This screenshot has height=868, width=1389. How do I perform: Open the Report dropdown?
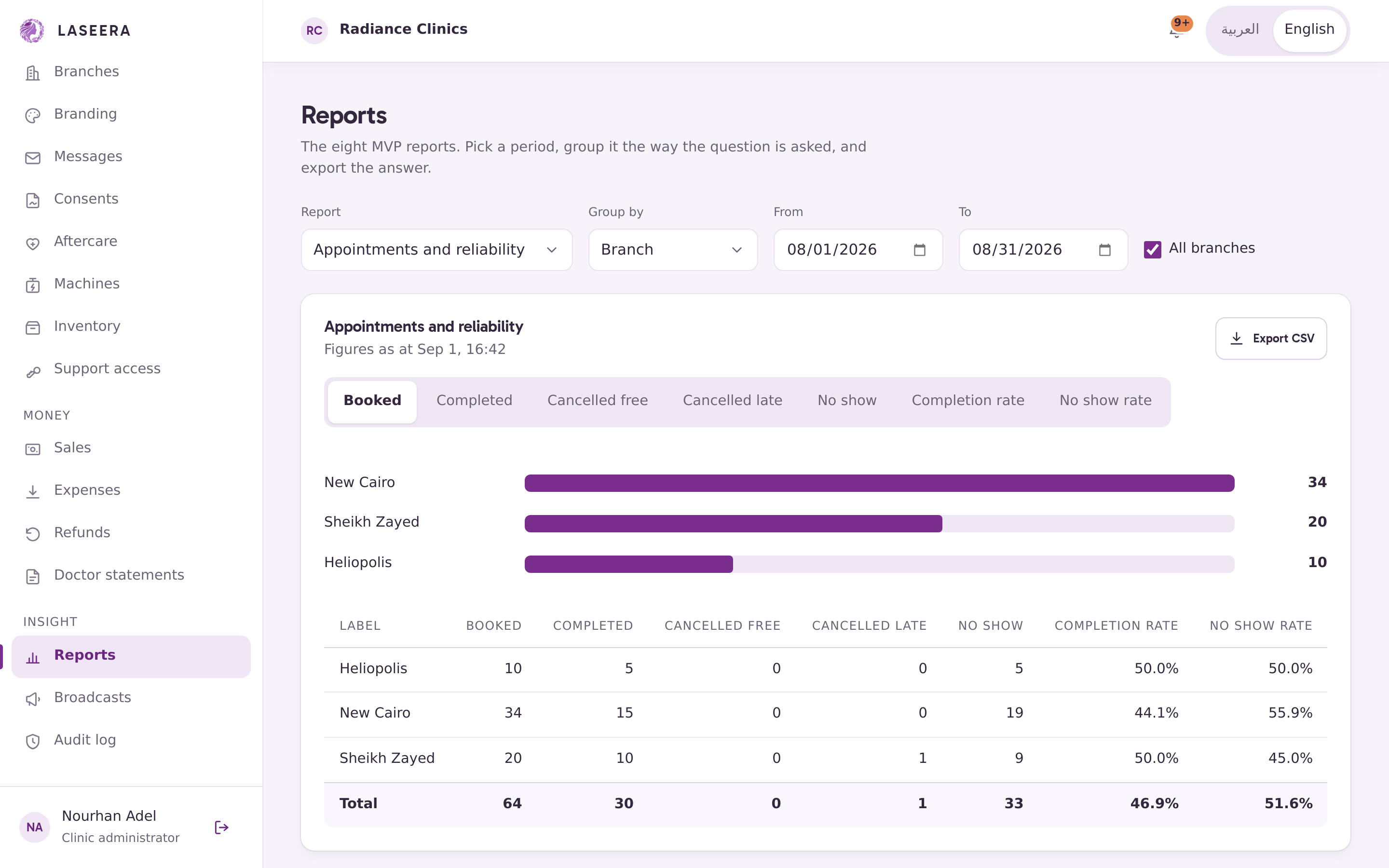pyautogui.click(x=436, y=250)
